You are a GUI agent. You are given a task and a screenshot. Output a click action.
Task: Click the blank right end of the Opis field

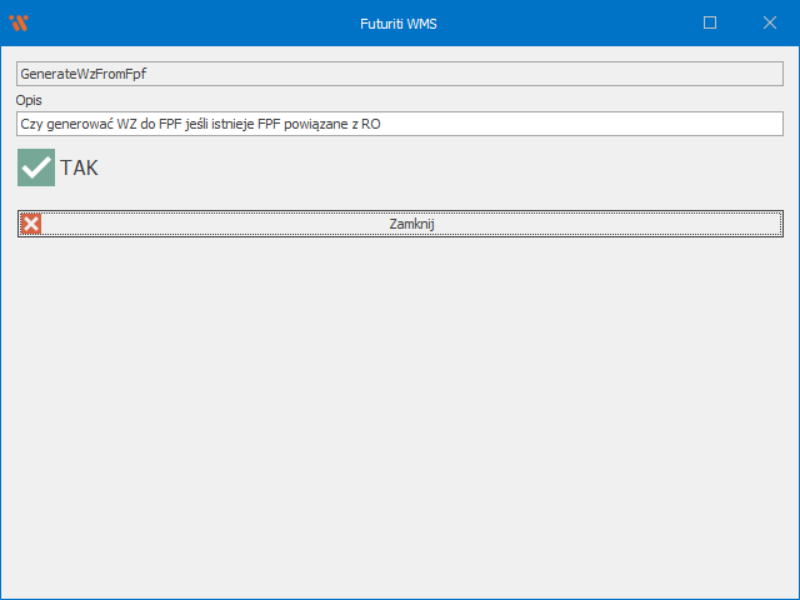[x=700, y=124]
